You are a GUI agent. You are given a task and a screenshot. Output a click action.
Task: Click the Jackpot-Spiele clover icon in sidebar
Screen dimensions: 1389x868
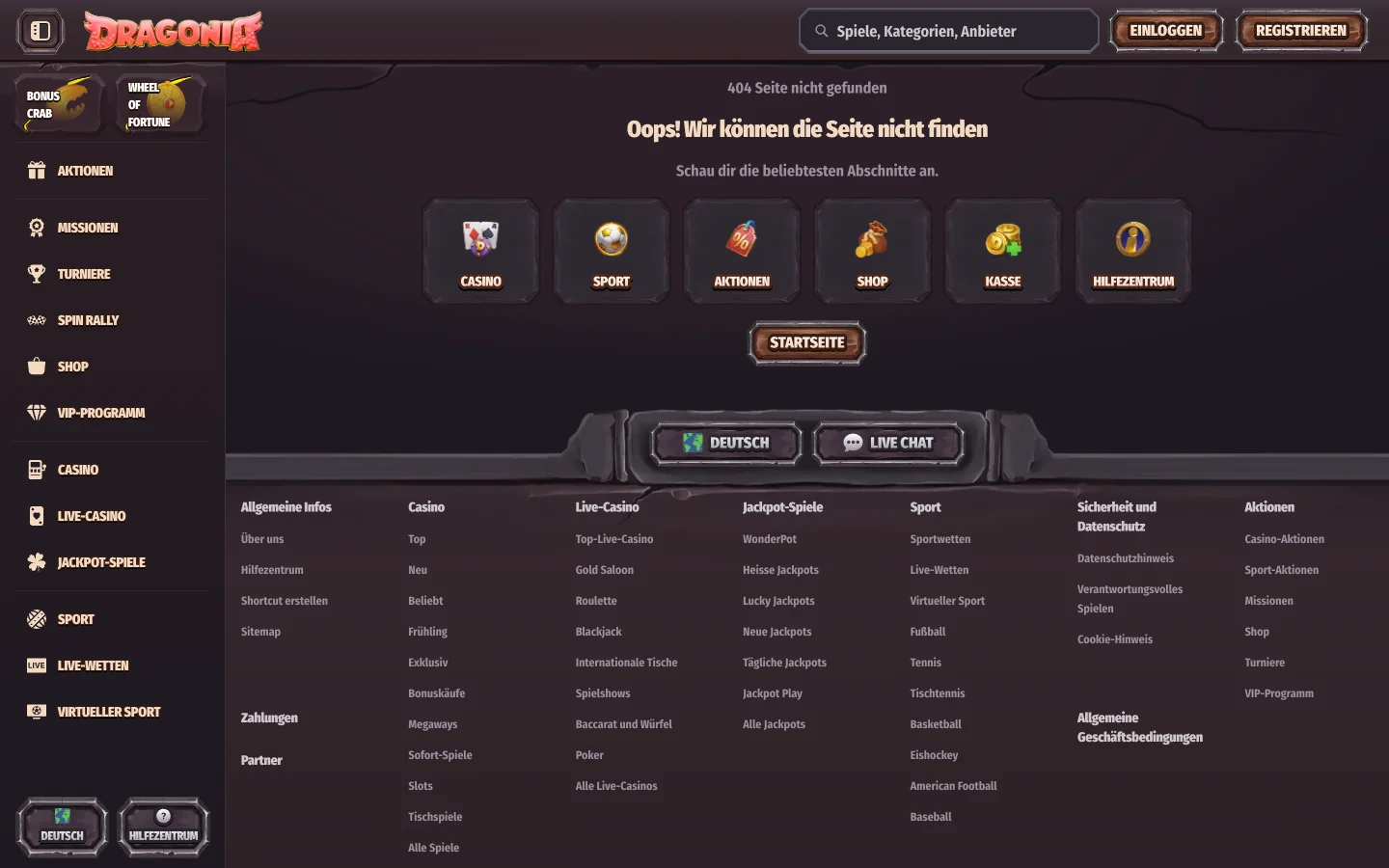37,562
